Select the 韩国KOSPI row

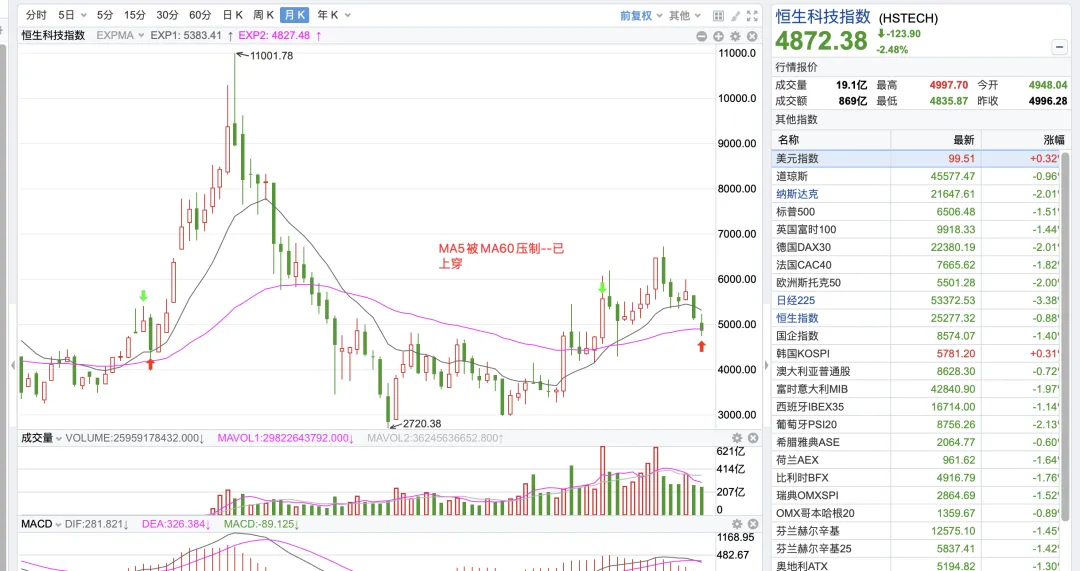click(x=917, y=353)
